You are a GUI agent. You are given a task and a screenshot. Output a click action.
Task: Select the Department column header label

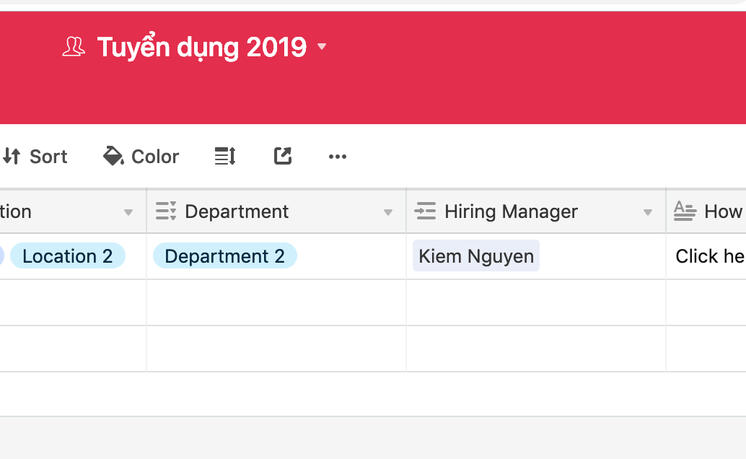pos(237,211)
